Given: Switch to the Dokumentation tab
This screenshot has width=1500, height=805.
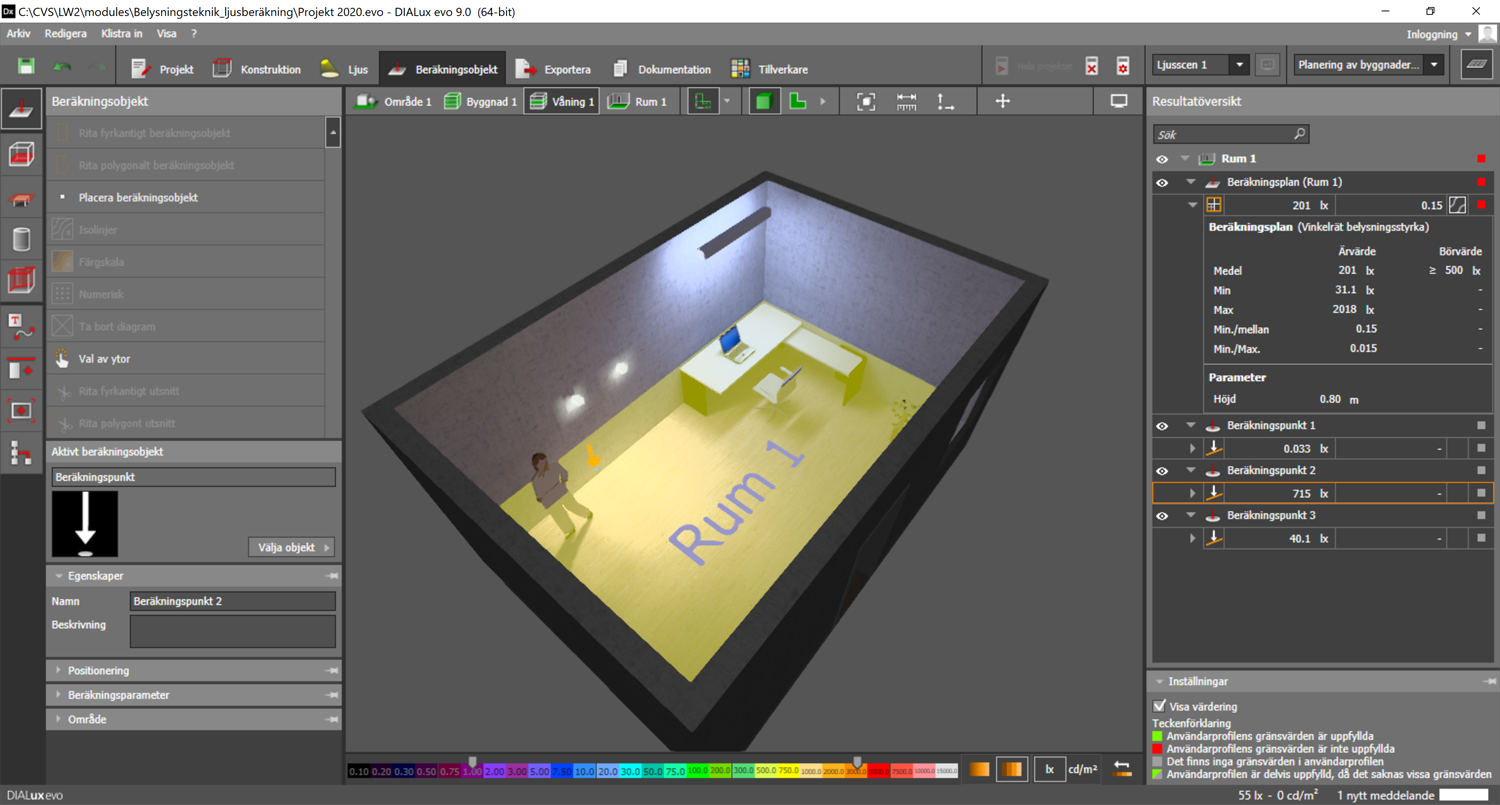Looking at the screenshot, I should 662,69.
